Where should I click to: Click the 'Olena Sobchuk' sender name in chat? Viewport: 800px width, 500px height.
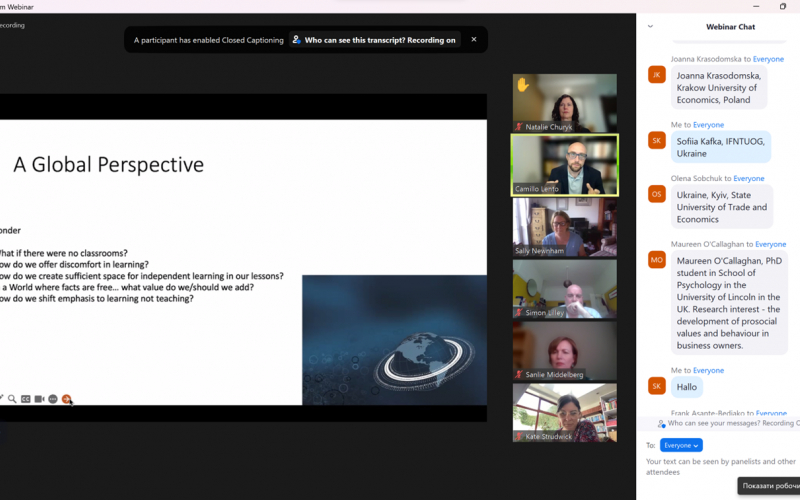[696, 179]
